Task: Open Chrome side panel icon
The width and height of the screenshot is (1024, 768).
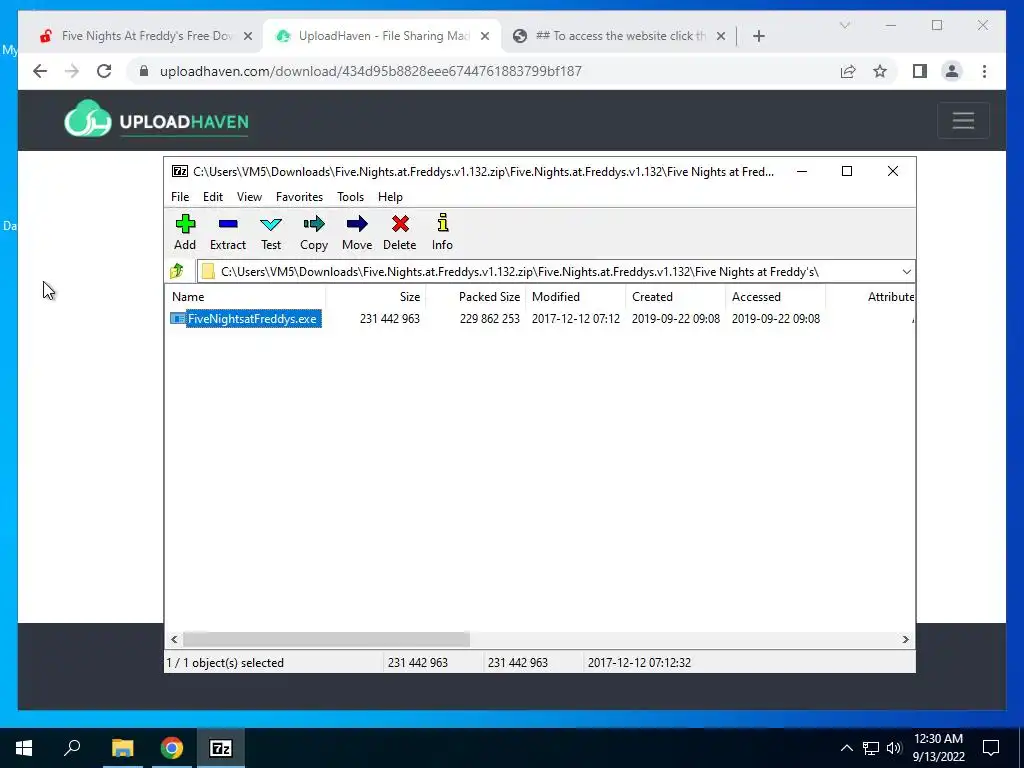Action: [x=920, y=71]
